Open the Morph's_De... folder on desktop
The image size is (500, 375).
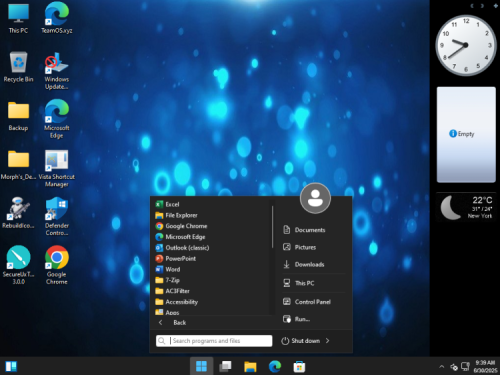(x=18, y=165)
